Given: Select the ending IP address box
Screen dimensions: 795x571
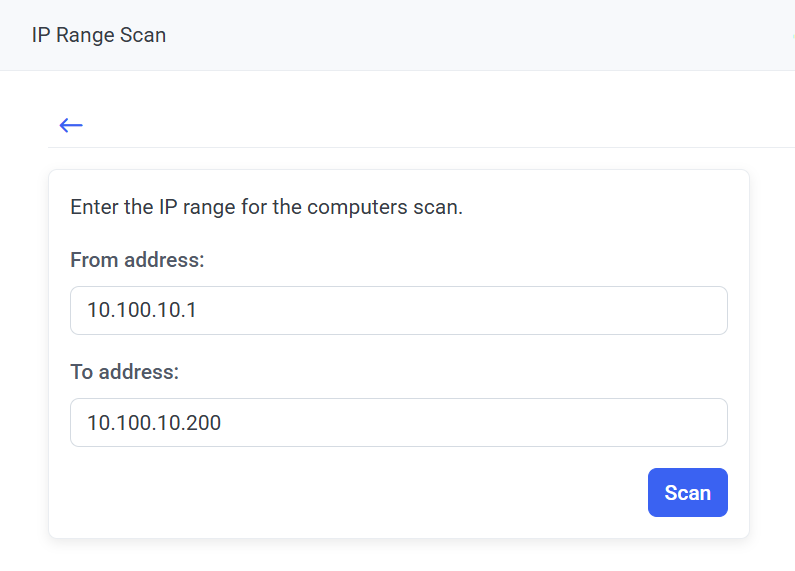Looking at the screenshot, I should 398,422.
